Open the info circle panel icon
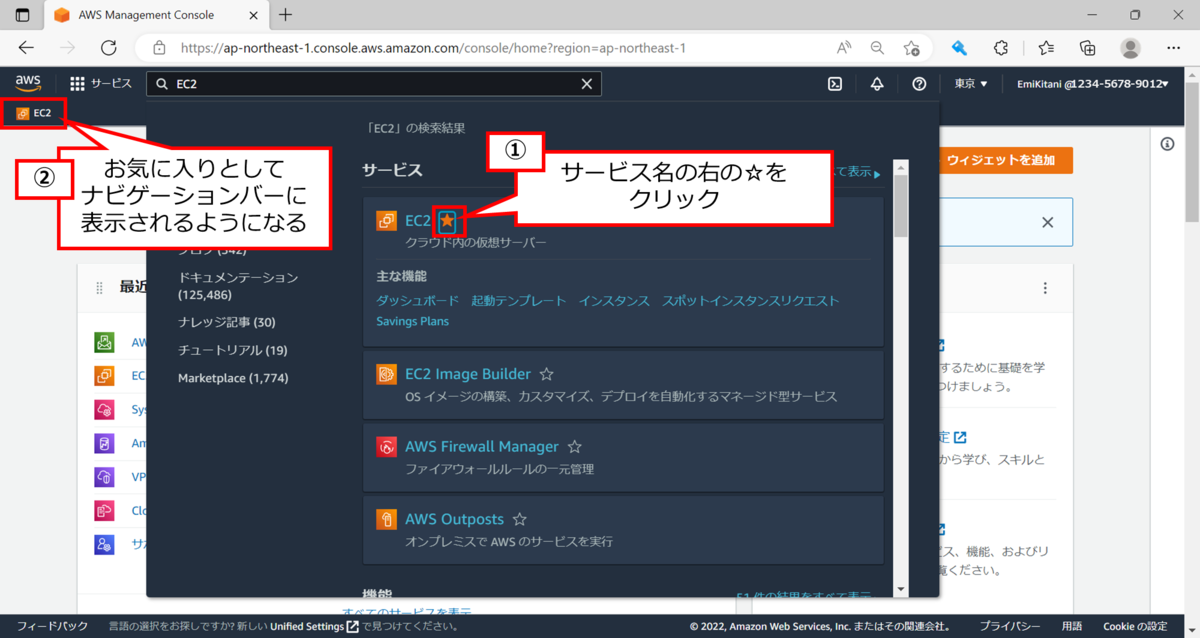This screenshot has width=1200, height=638. click(x=1167, y=144)
